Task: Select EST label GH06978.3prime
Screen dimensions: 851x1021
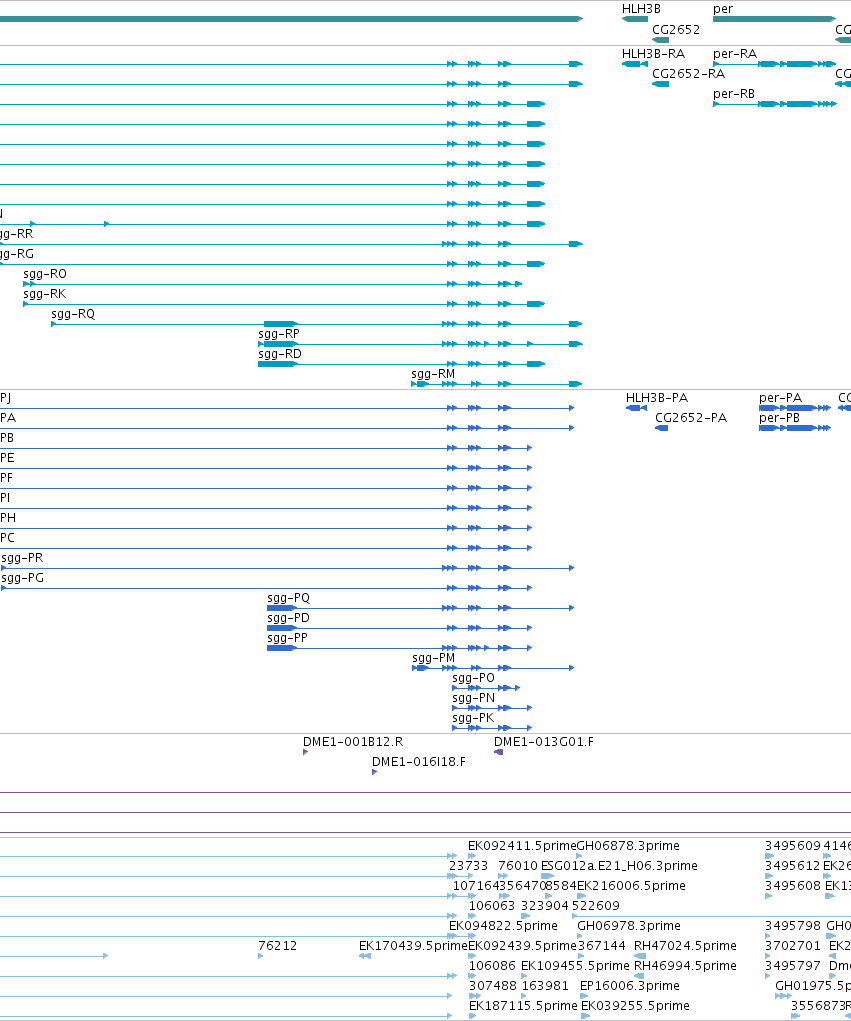Action: click(629, 926)
